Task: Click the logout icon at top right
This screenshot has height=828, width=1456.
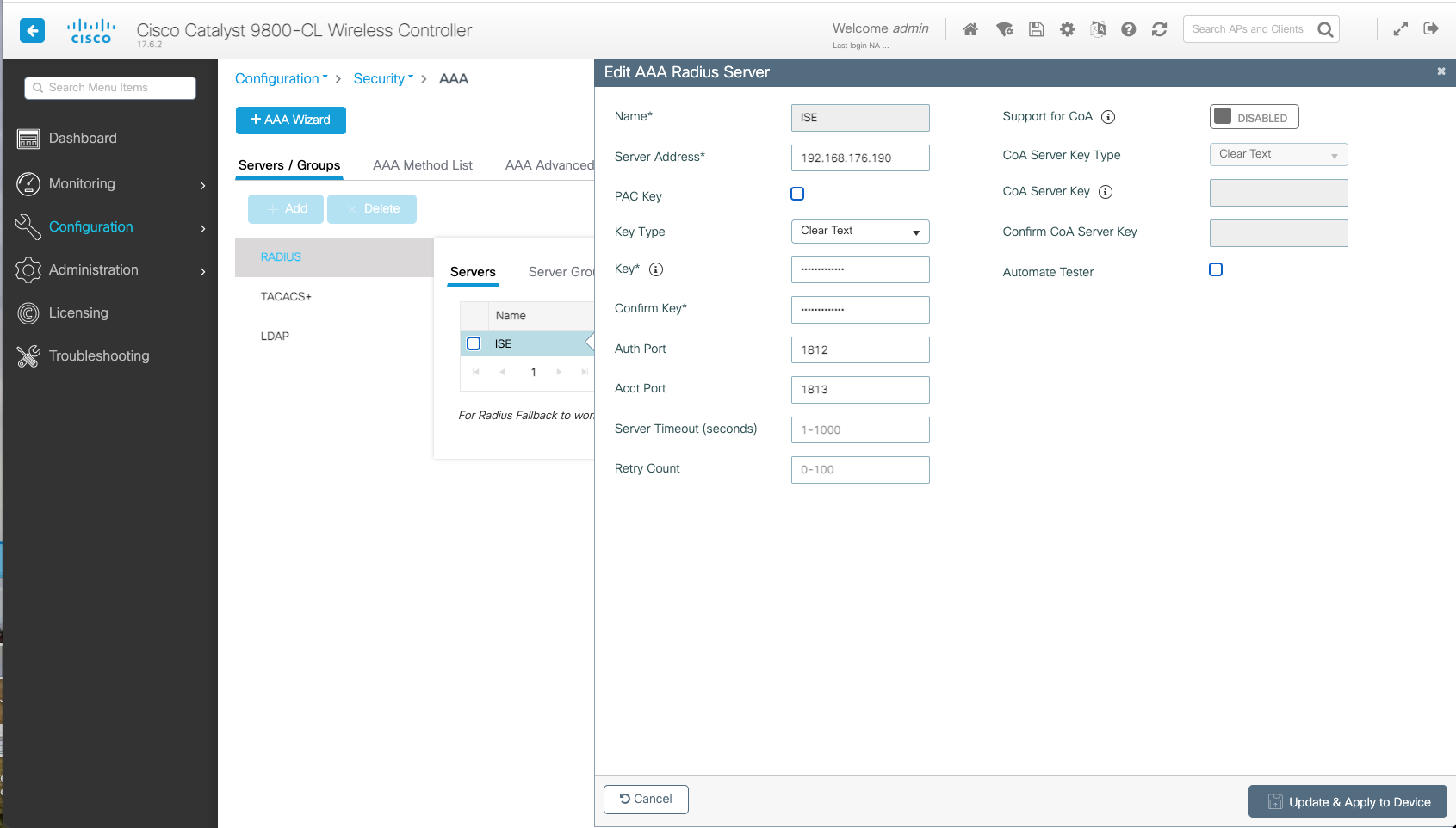Action: [1431, 29]
